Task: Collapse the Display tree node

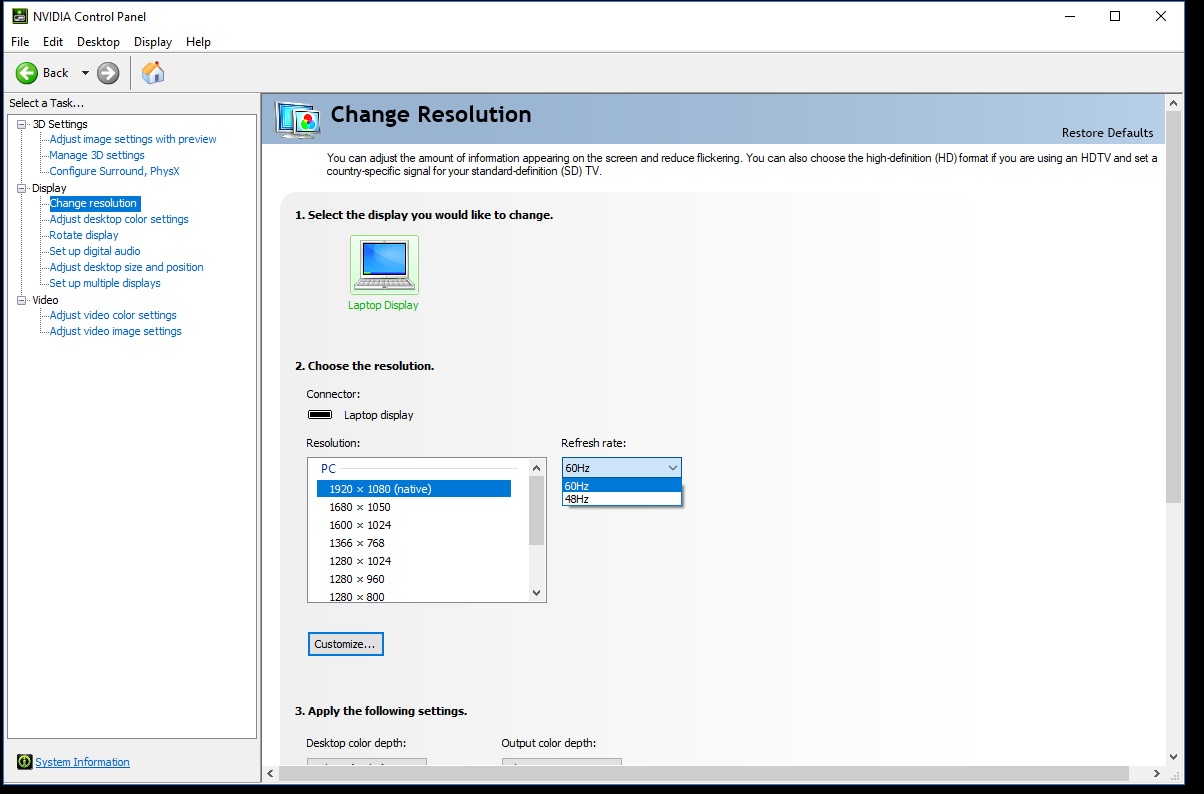Action: pos(22,188)
